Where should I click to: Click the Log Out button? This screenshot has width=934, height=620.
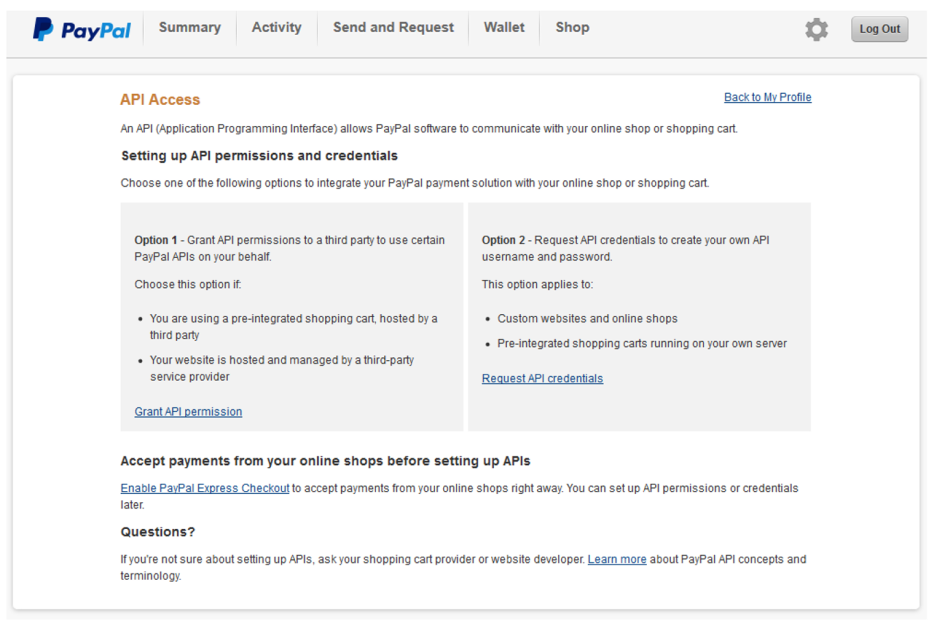click(879, 29)
